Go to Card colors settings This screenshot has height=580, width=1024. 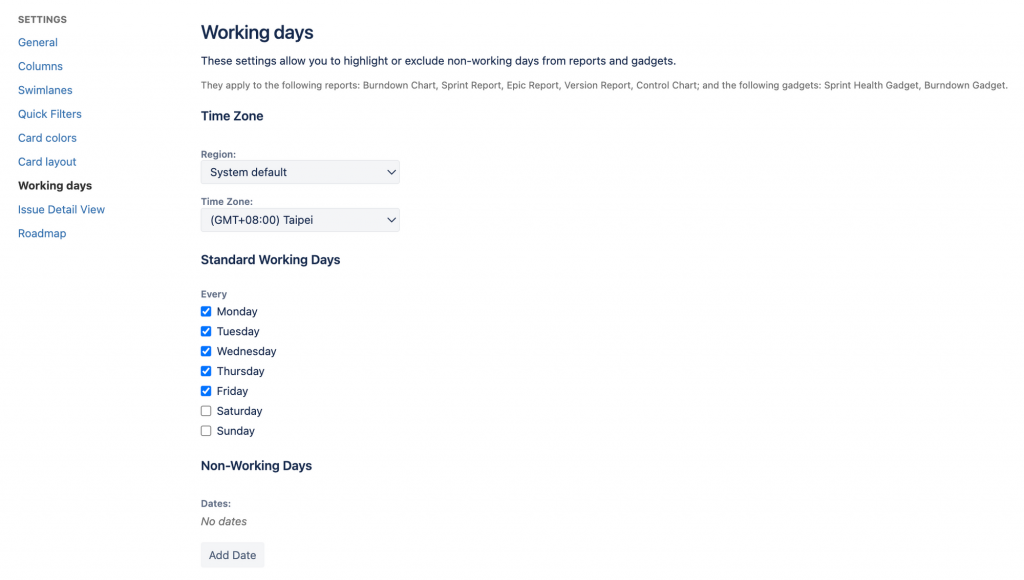(47, 138)
